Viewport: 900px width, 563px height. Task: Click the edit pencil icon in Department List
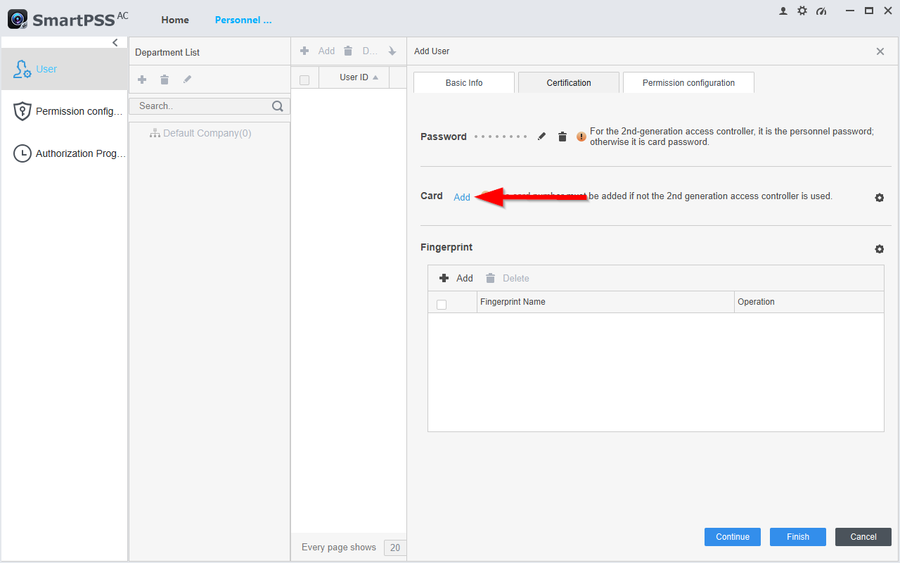(x=187, y=79)
